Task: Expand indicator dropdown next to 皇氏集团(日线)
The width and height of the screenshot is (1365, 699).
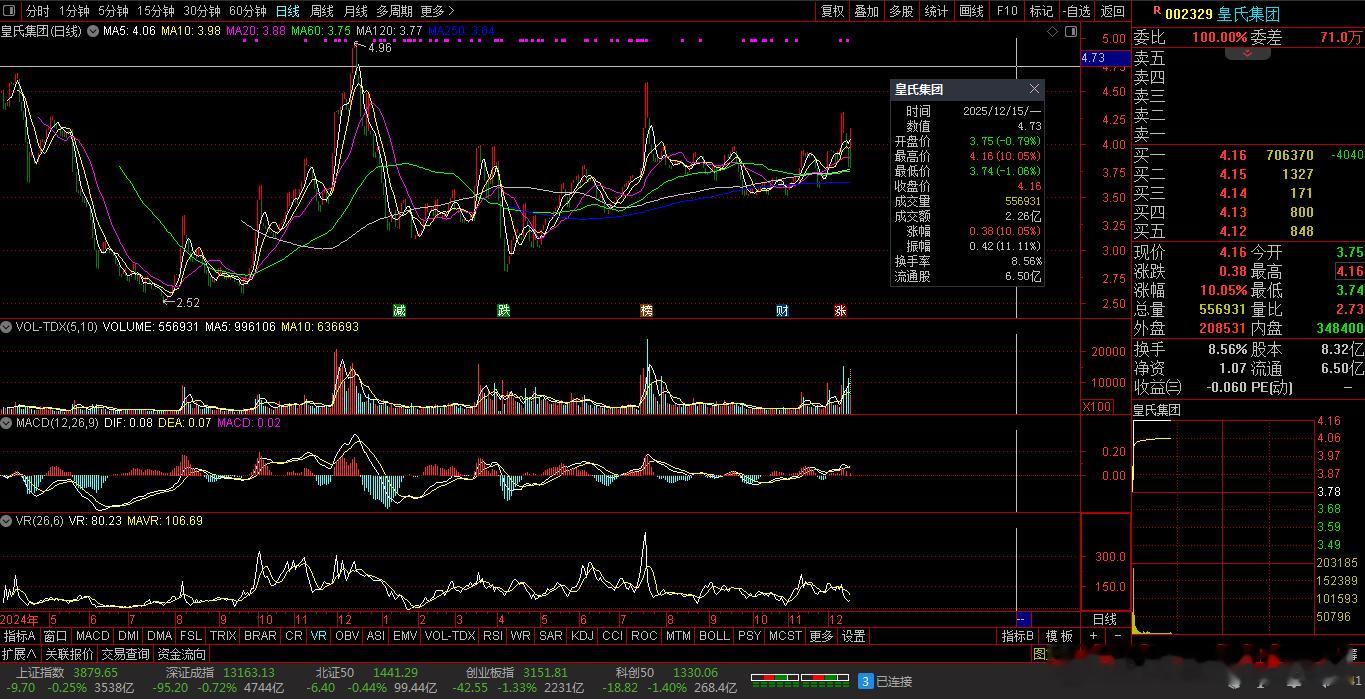Action: 93,31
